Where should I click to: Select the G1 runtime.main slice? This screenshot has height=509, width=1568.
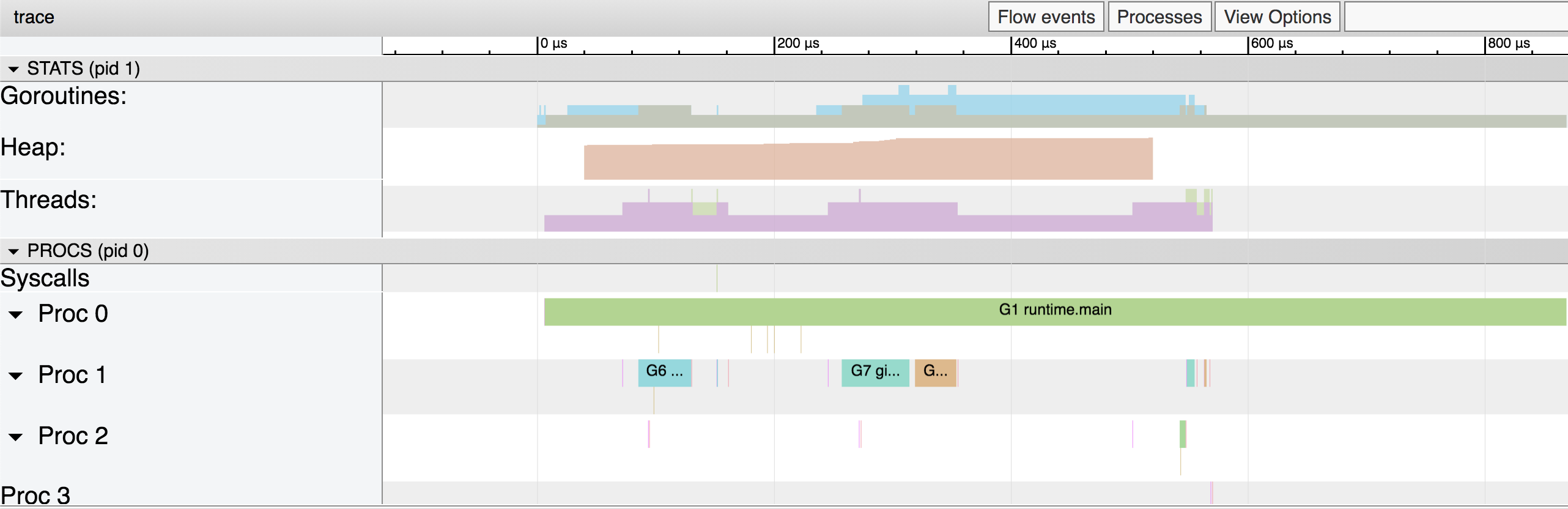click(1055, 311)
